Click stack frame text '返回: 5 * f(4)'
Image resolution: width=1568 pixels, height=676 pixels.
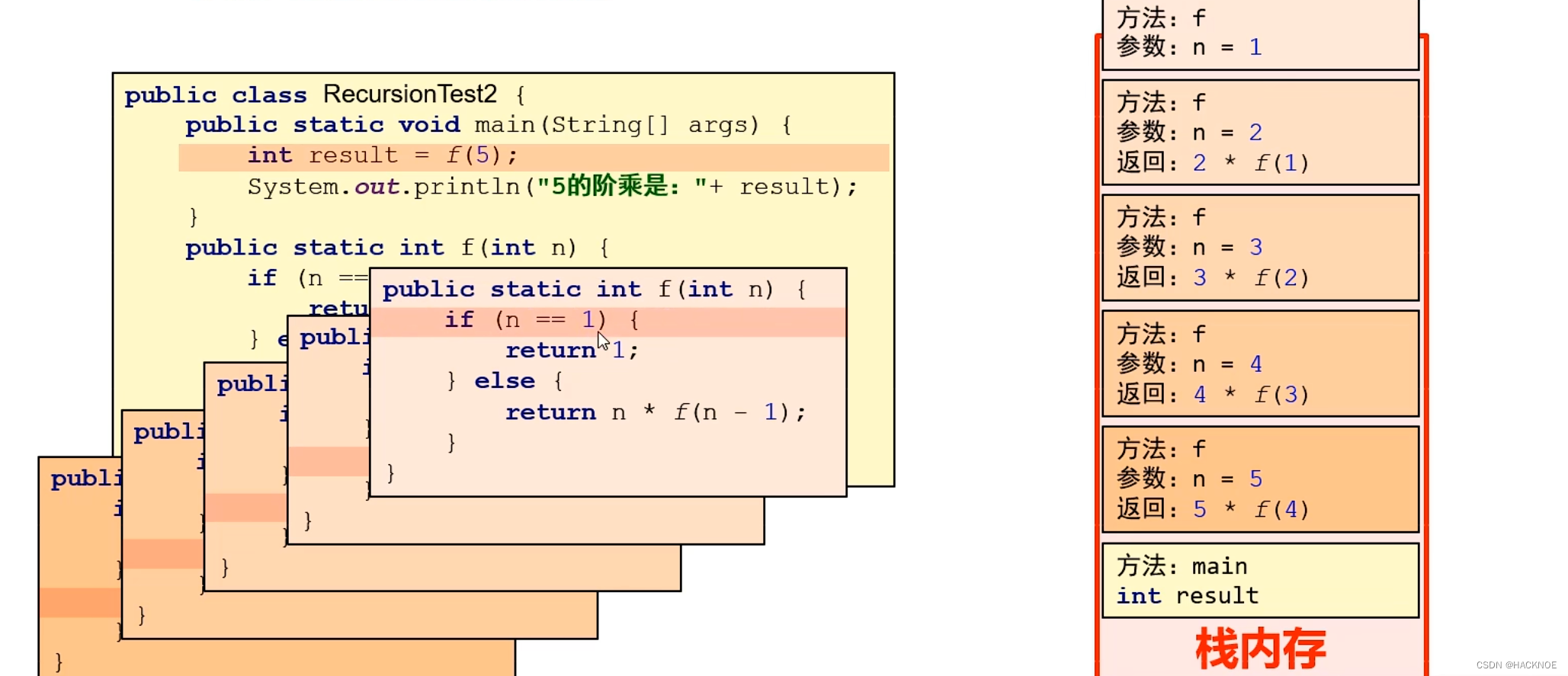coord(1213,509)
